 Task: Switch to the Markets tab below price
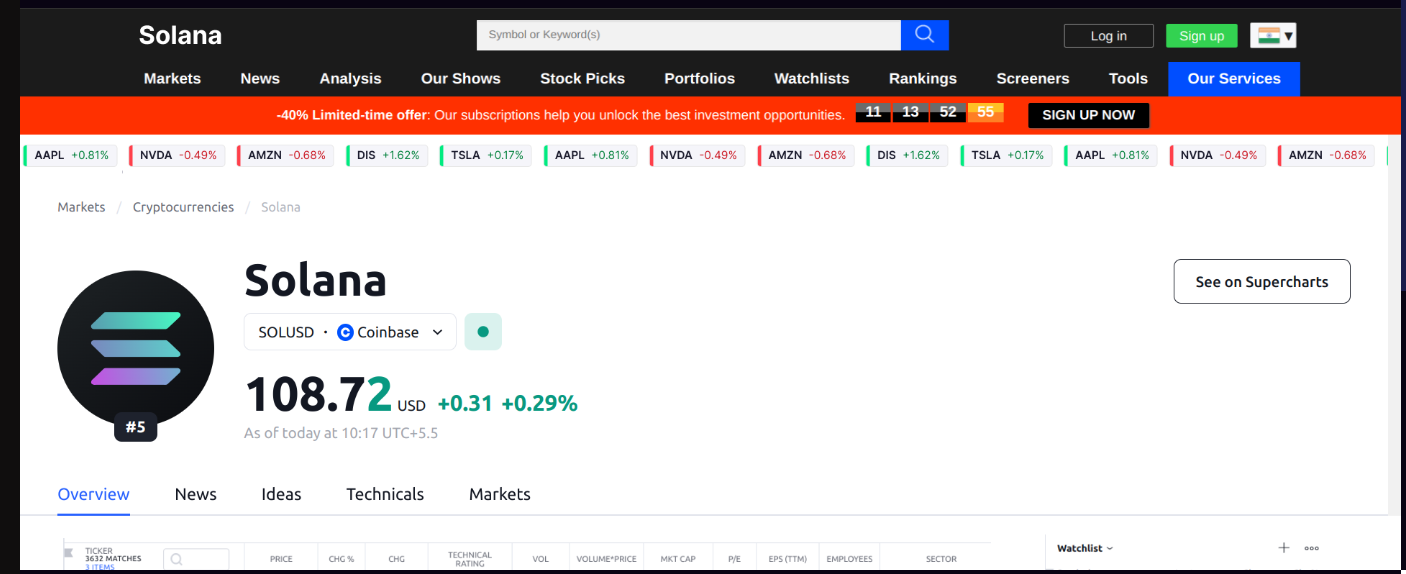coord(500,494)
